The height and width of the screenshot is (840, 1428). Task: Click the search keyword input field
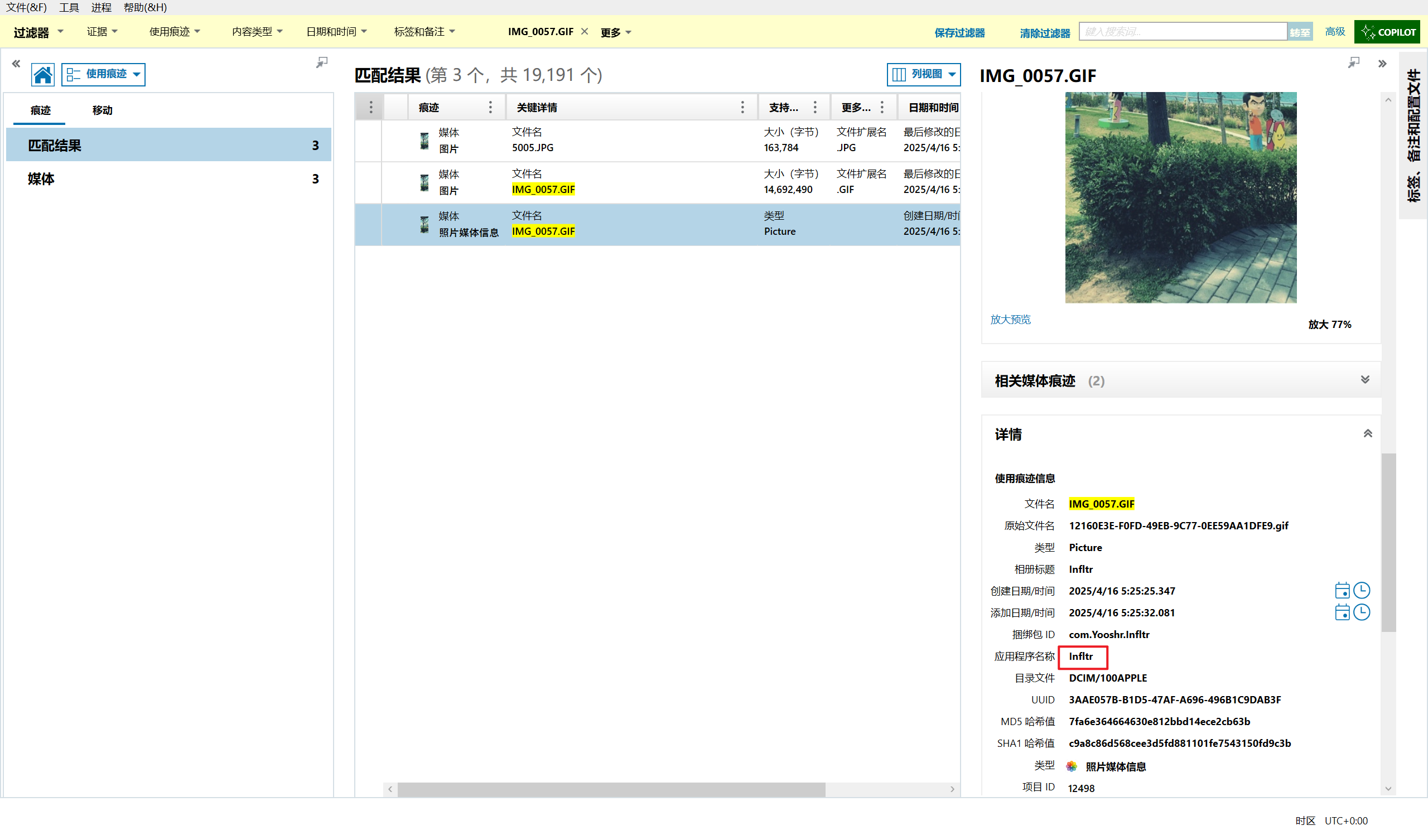click(x=1183, y=32)
